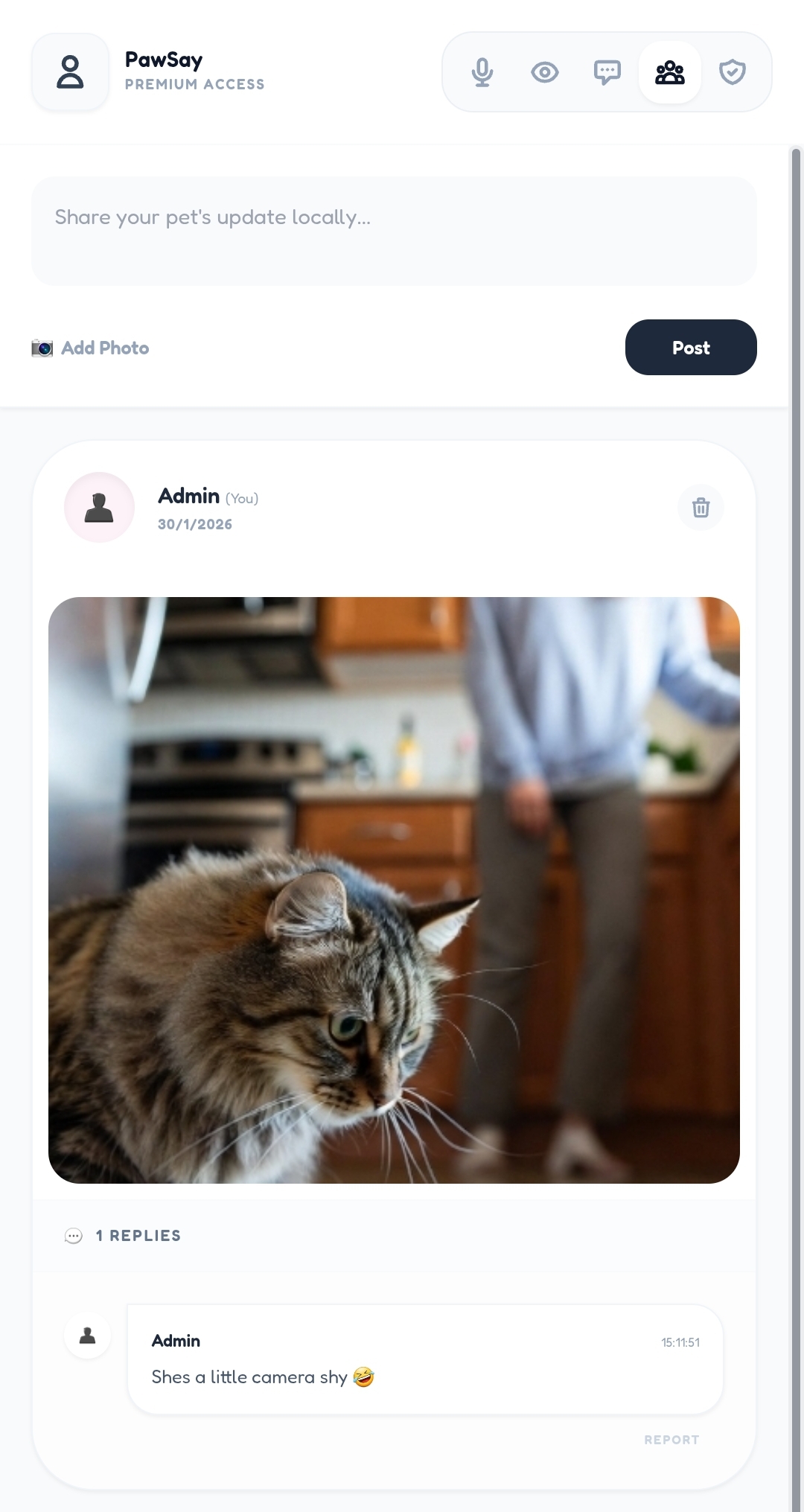This screenshot has width=804, height=1512.
Task: Click the PawSay app title
Action: pyautogui.click(x=164, y=60)
